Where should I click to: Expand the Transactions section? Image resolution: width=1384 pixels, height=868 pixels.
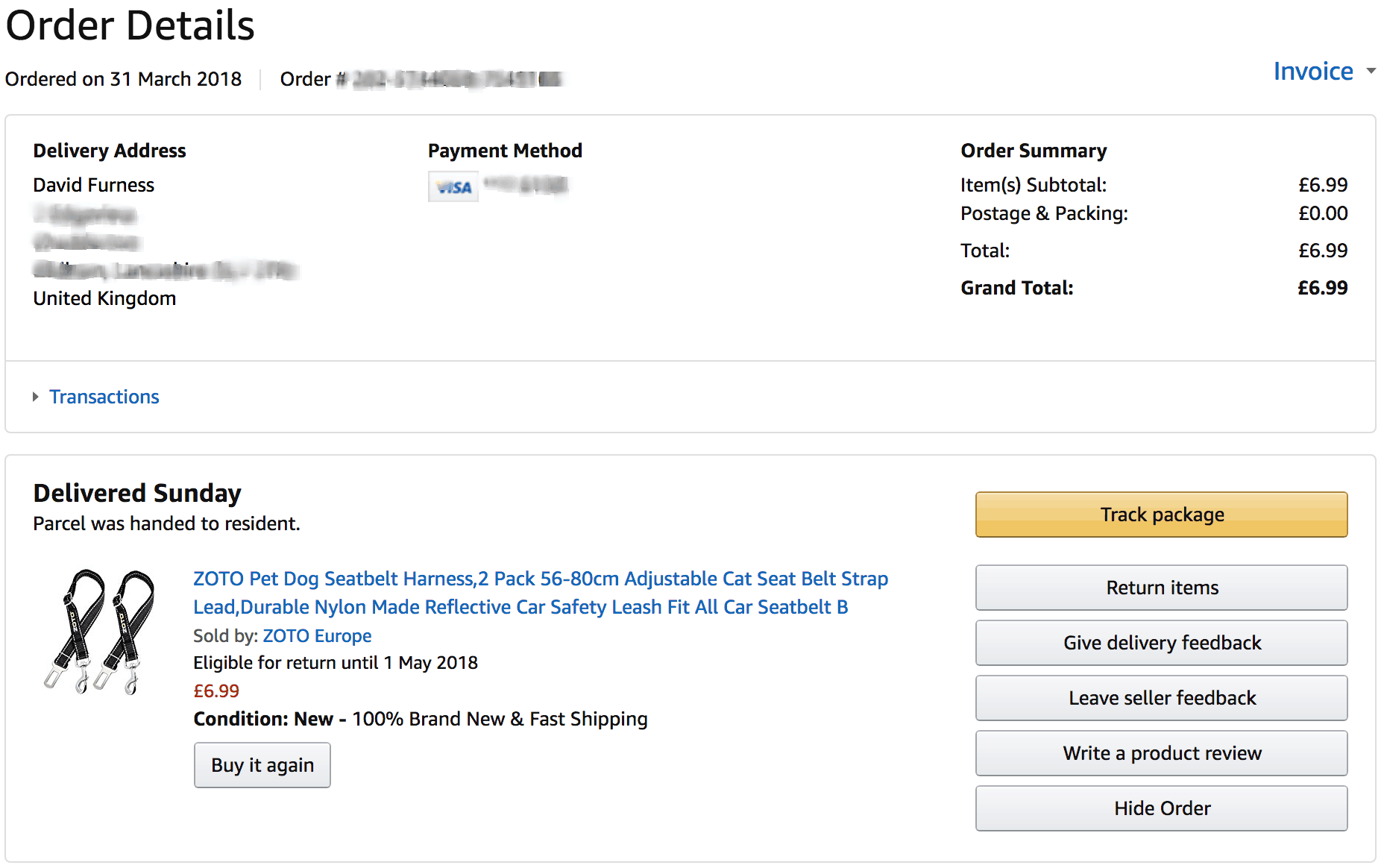pos(104,396)
